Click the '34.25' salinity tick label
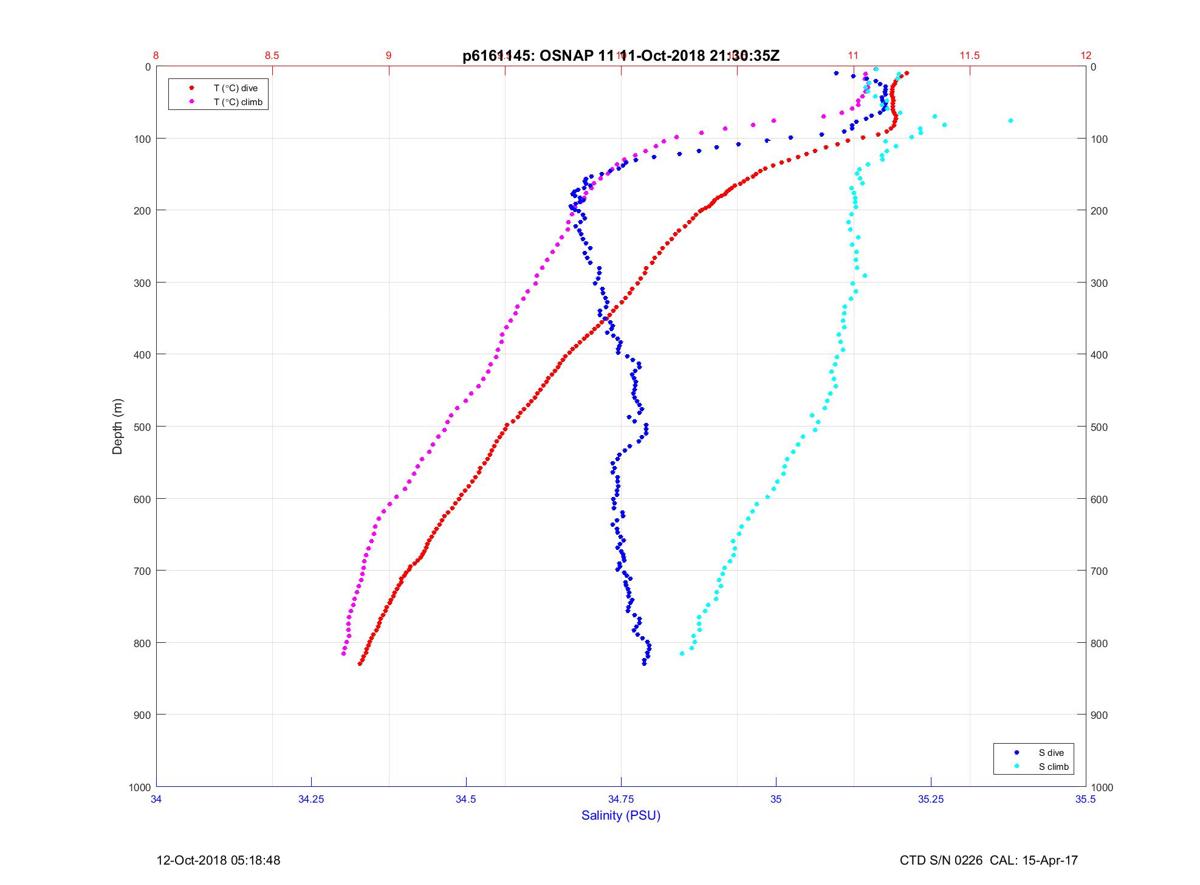This screenshot has height=885, width=1200. pyautogui.click(x=311, y=799)
